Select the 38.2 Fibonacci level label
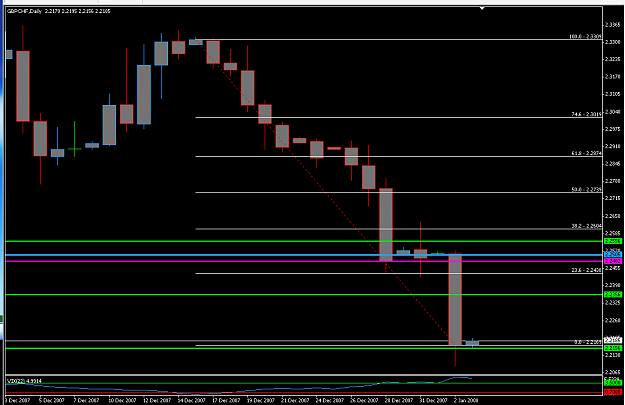 click(586, 226)
